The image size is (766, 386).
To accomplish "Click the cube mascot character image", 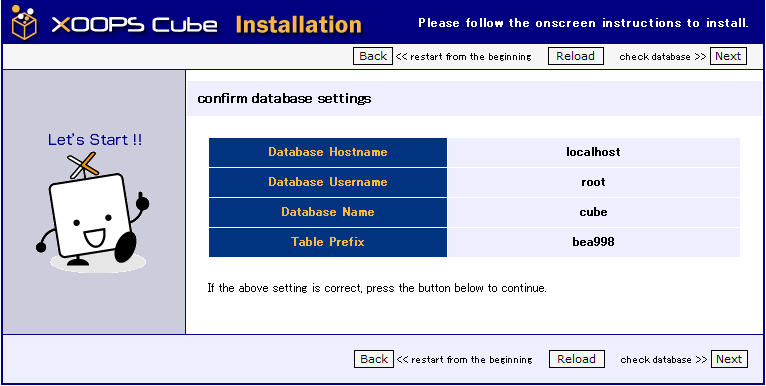I will pos(93,212).
